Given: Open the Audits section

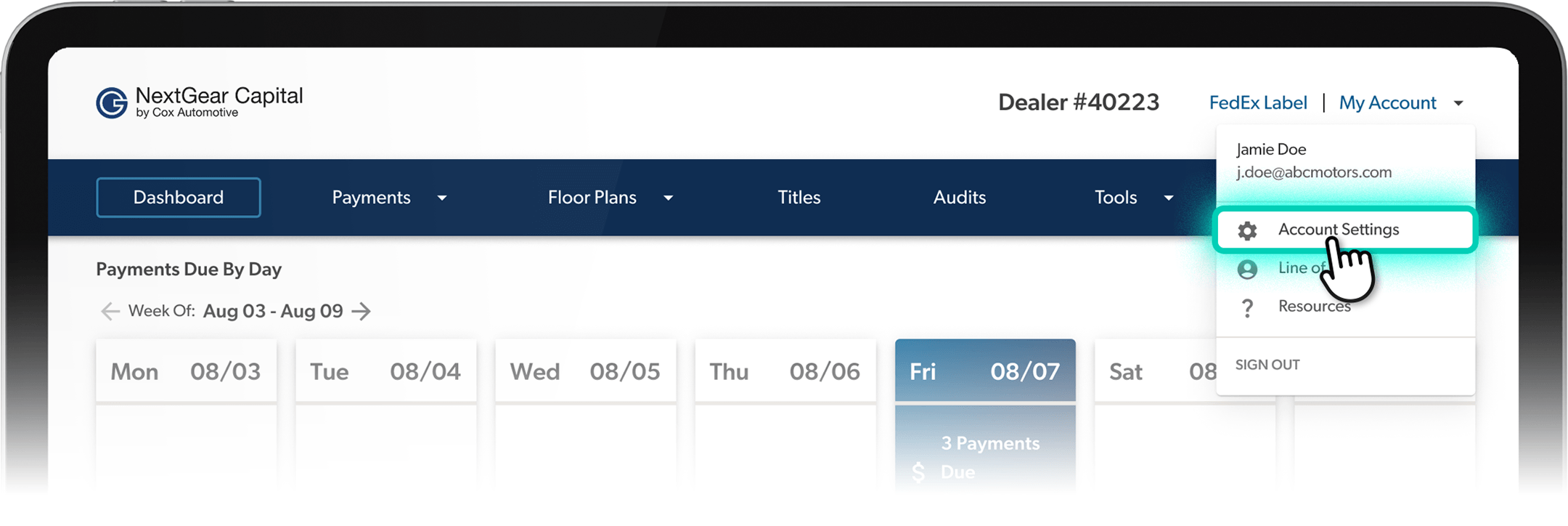Looking at the screenshot, I should coord(960,197).
